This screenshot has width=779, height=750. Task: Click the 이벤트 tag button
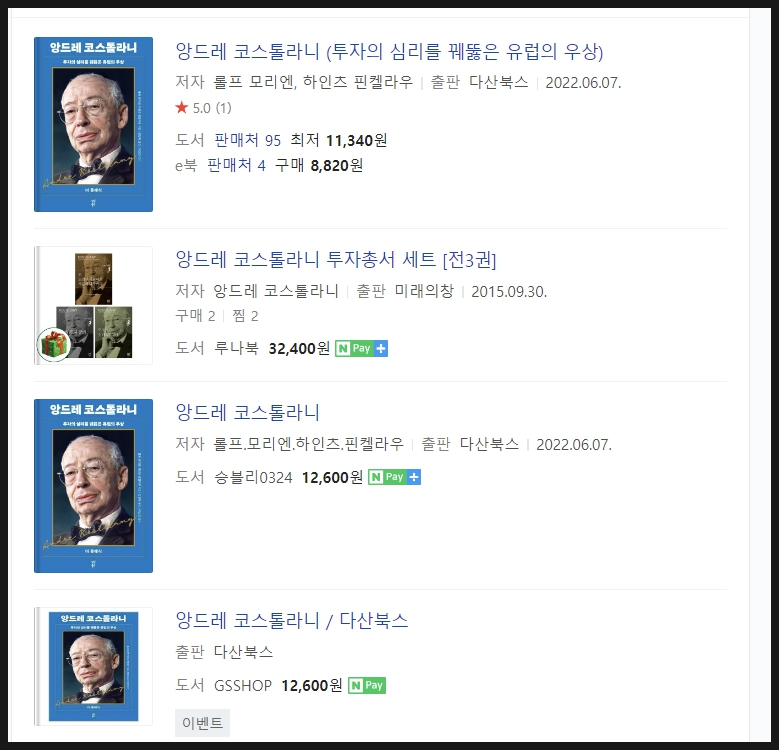pyautogui.click(x=202, y=723)
